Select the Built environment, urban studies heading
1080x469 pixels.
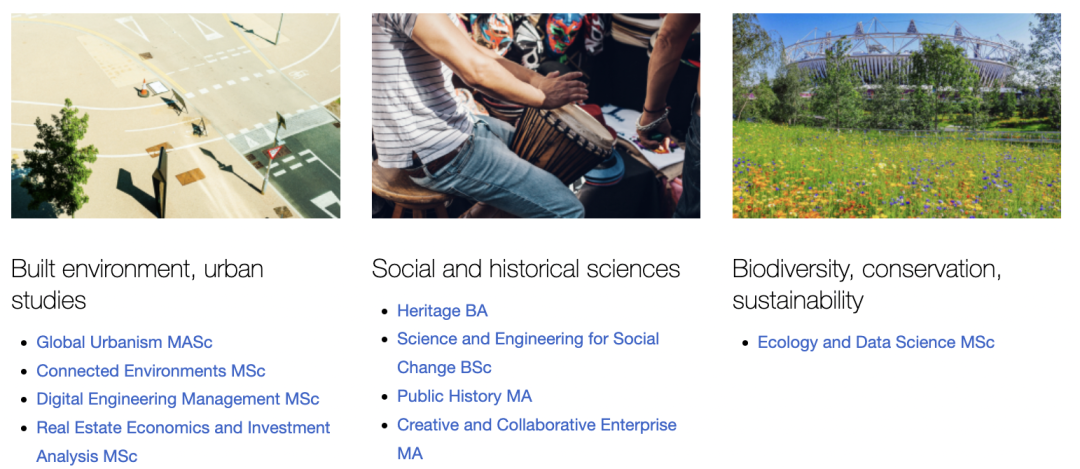(x=137, y=284)
